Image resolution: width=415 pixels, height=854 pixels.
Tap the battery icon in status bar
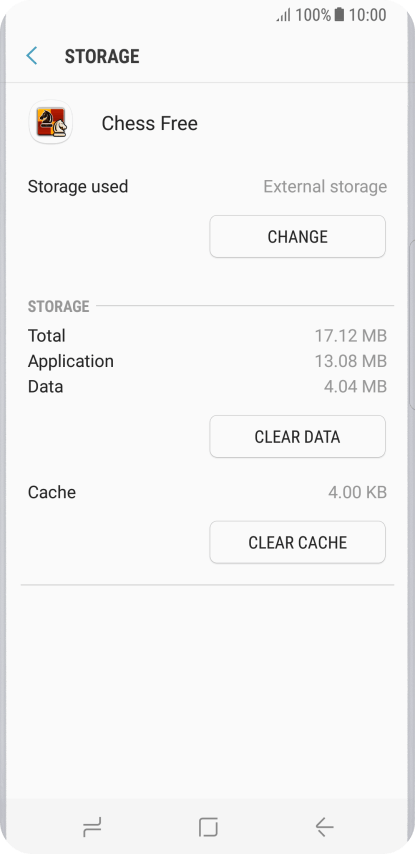(x=339, y=15)
